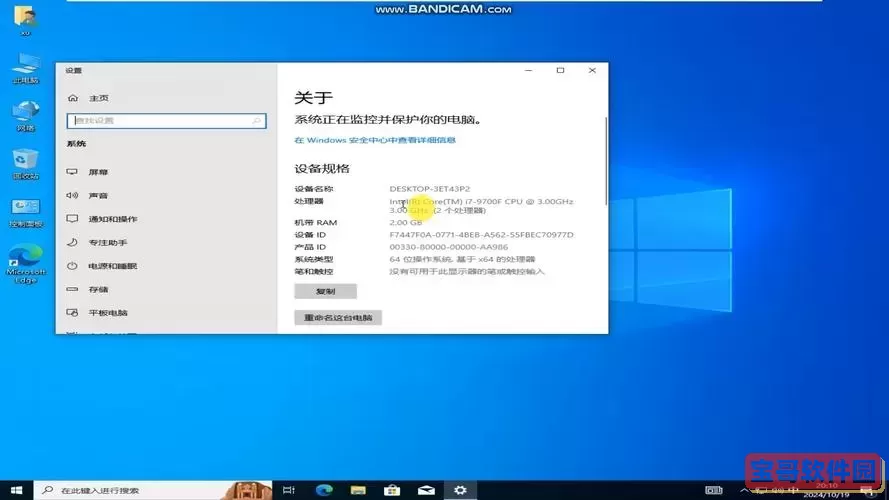This screenshot has width=889, height=500.
Task: Click the power icon beside 电源和睡眠
Action: pos(72,266)
